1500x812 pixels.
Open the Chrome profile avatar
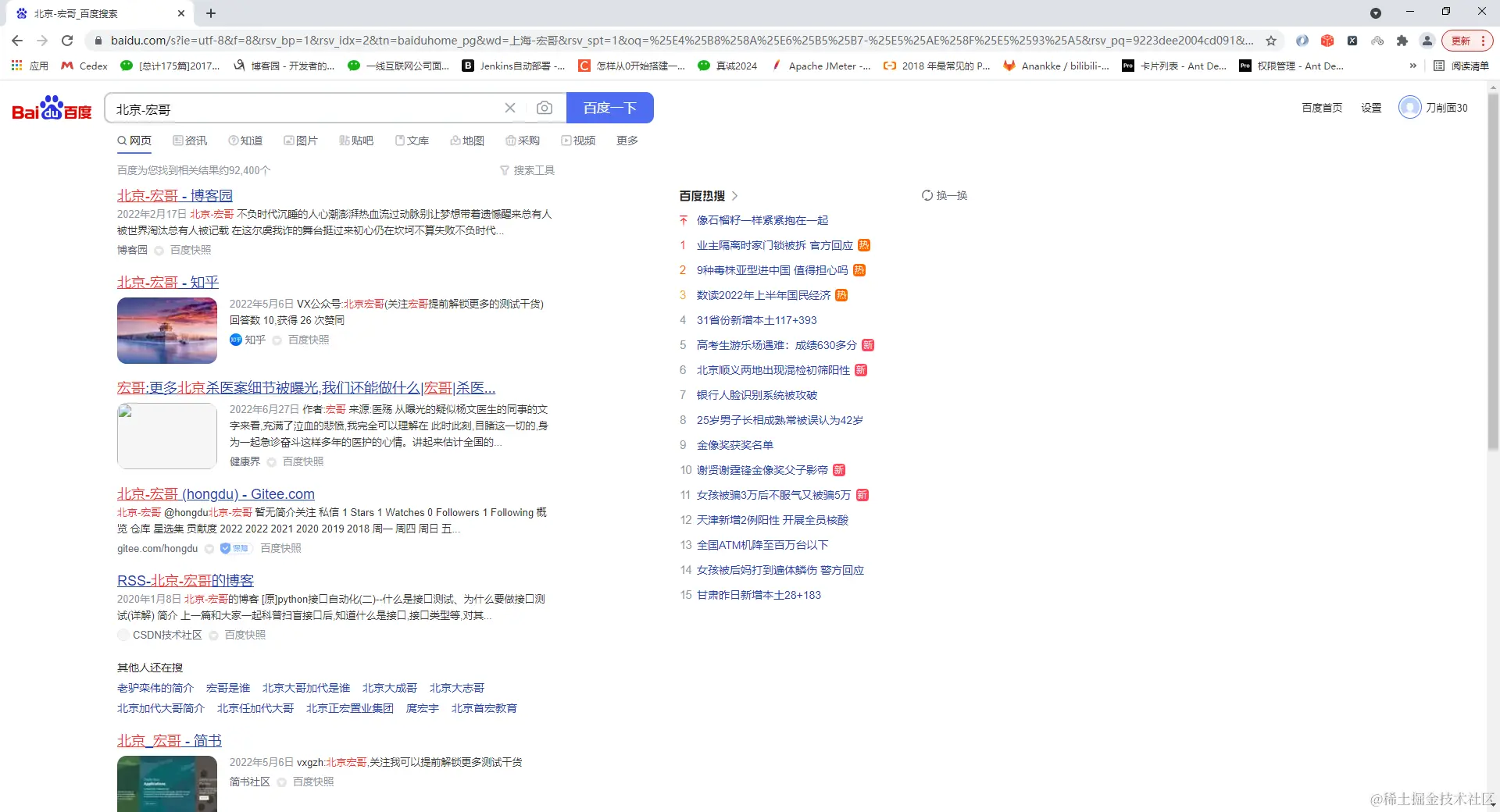(1427, 41)
